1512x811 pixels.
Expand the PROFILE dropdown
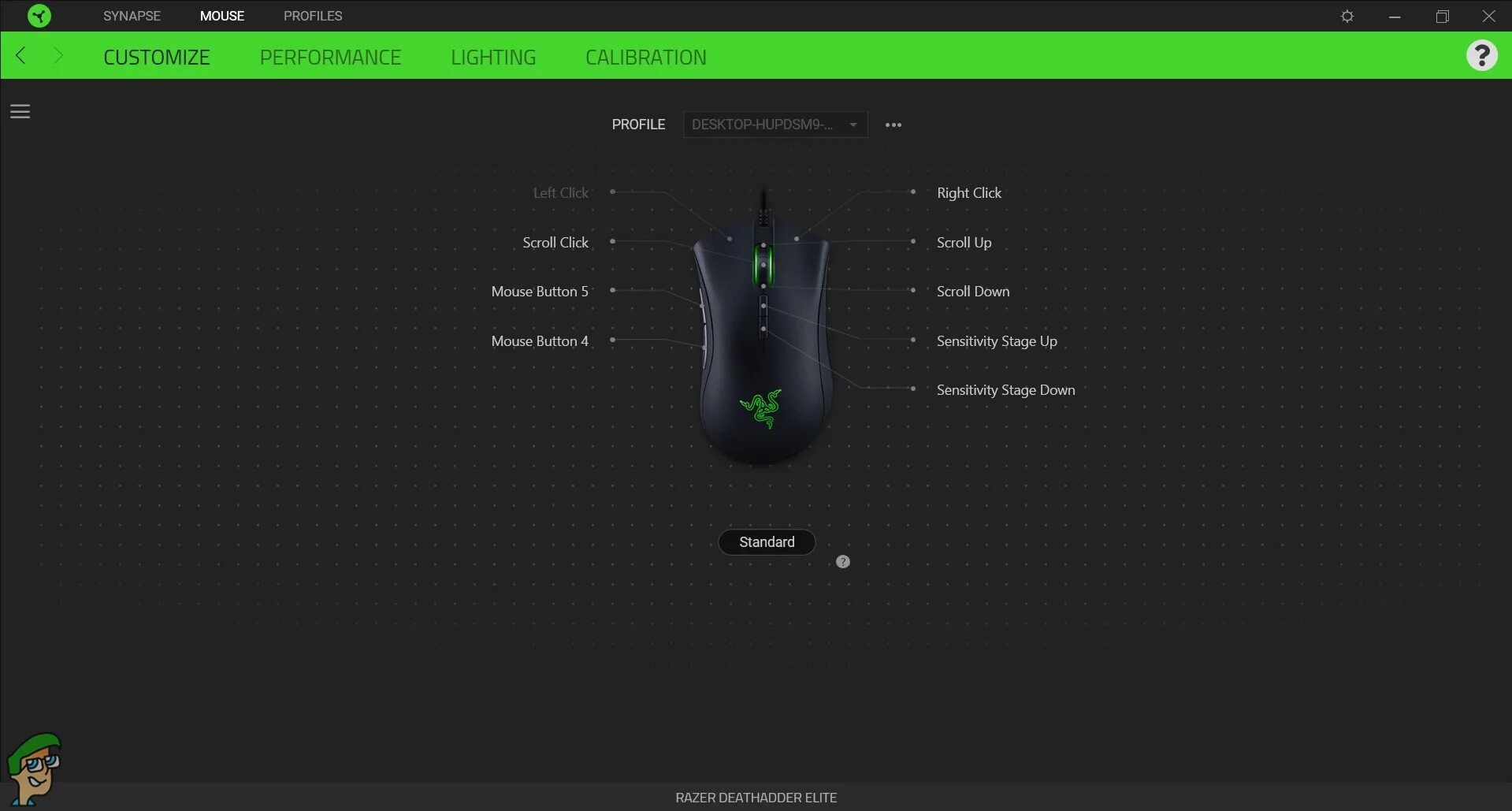775,125
